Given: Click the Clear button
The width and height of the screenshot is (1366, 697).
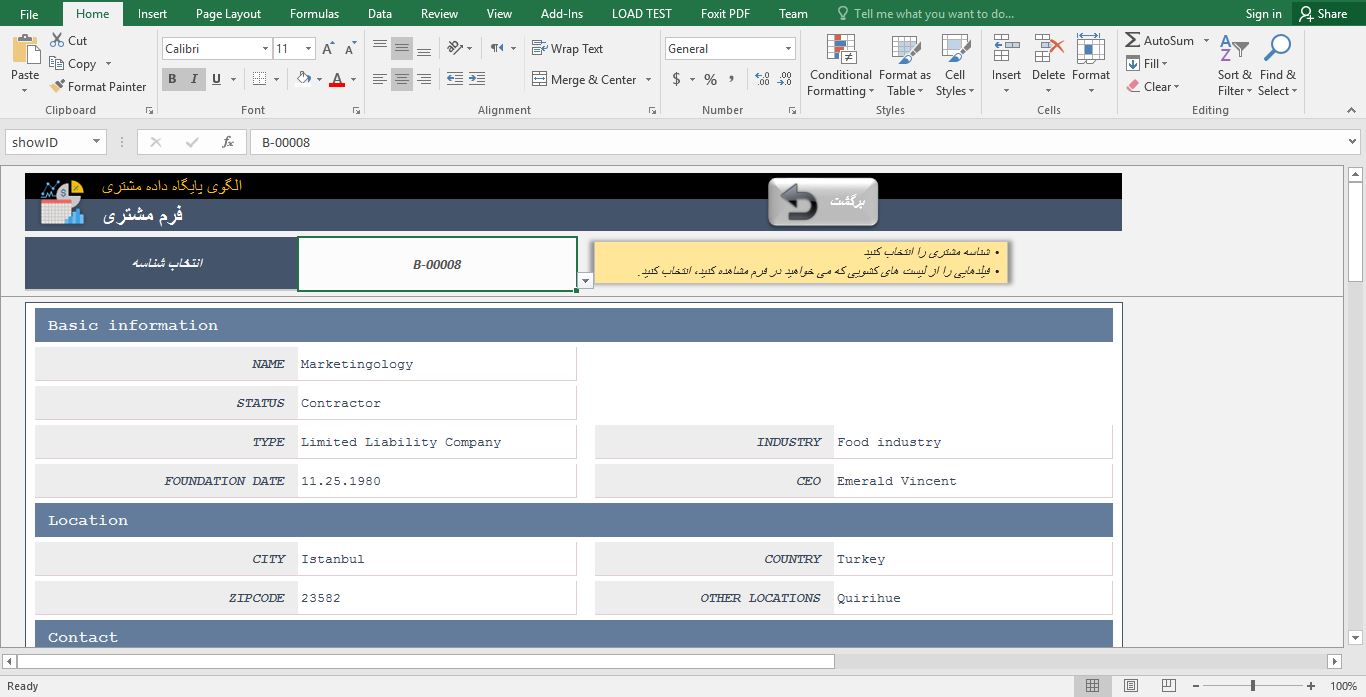Looking at the screenshot, I should 1152,87.
